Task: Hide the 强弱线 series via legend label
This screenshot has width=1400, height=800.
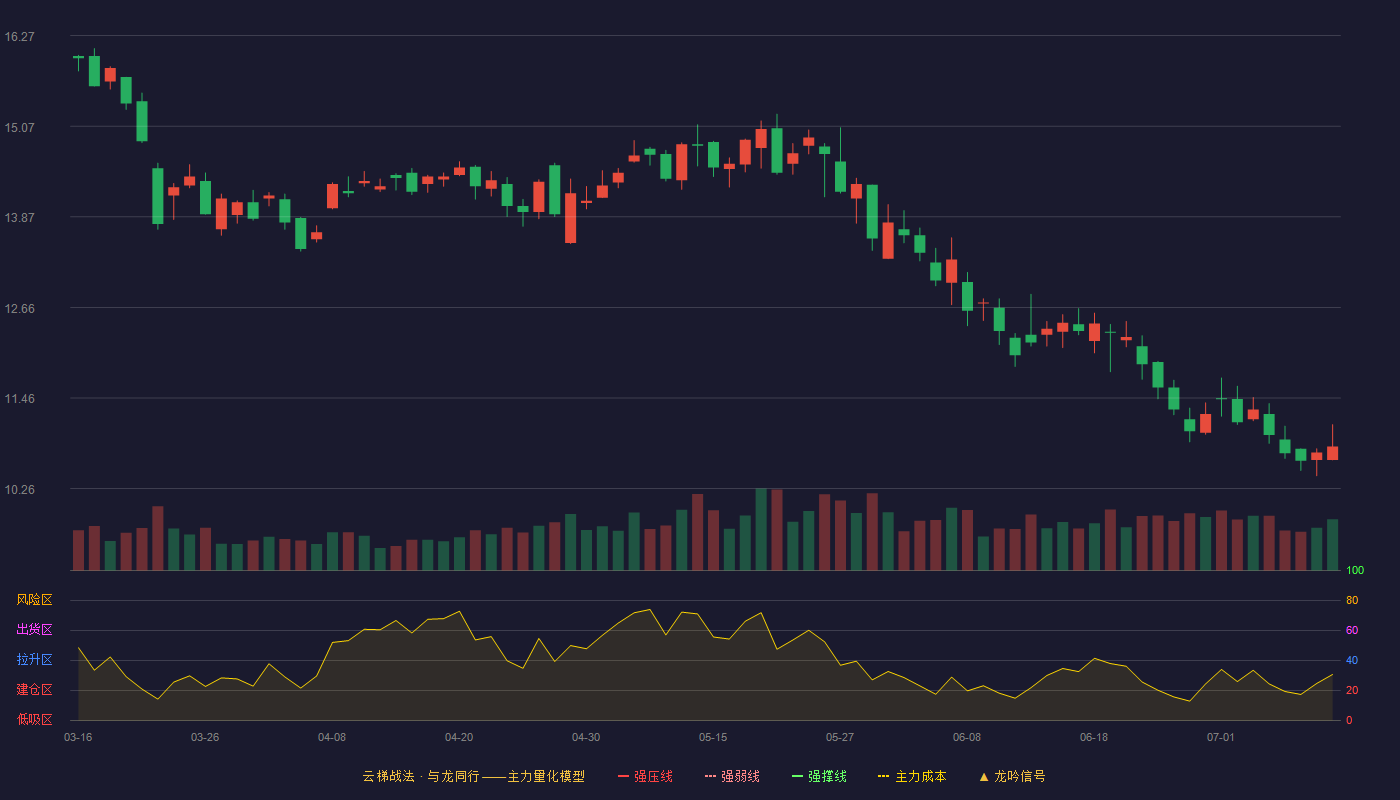Action: point(740,776)
